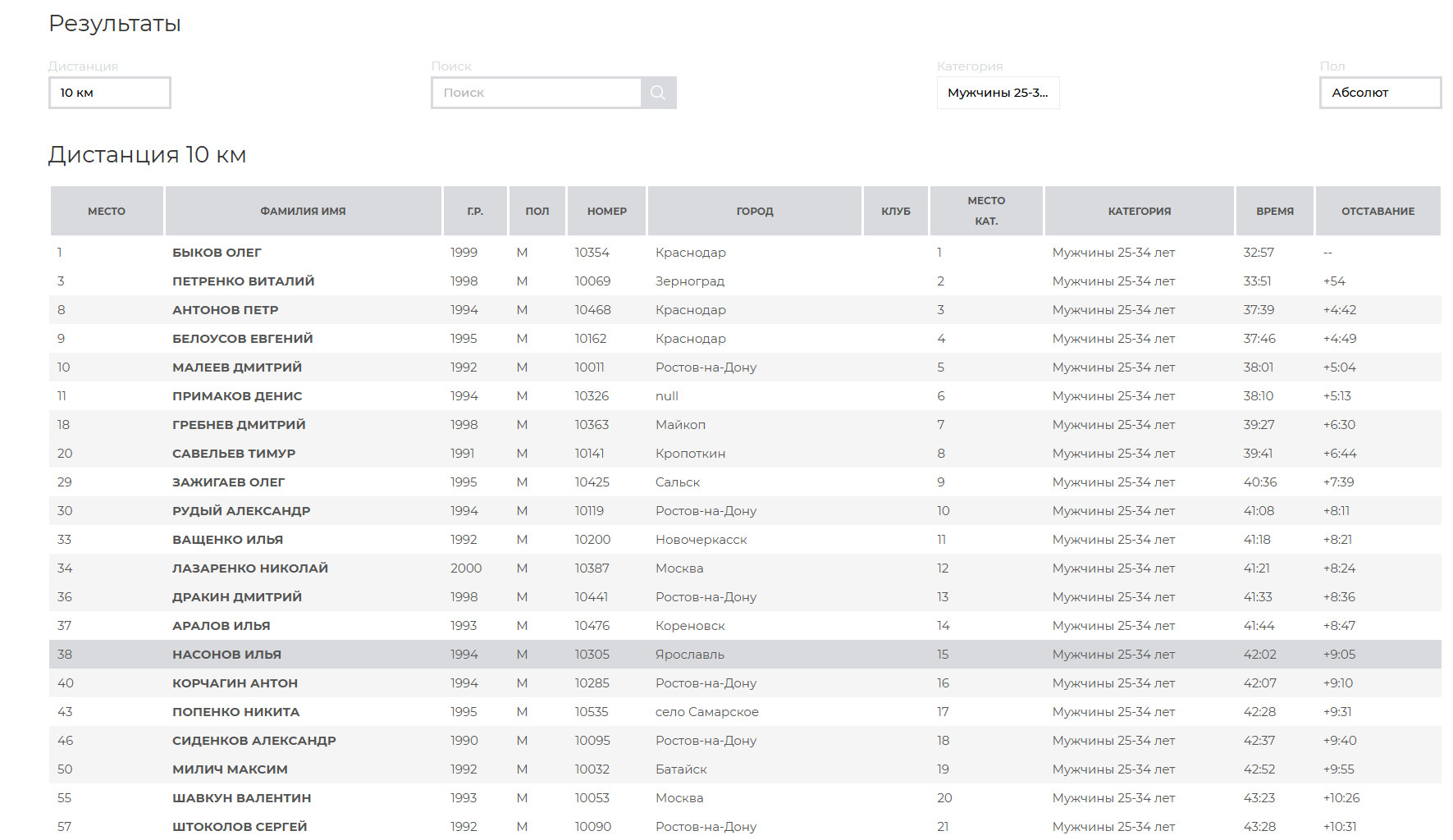Click the МЕСТО КАТ. column header
The width and height of the screenshot is (1453, 840).
tap(986, 211)
